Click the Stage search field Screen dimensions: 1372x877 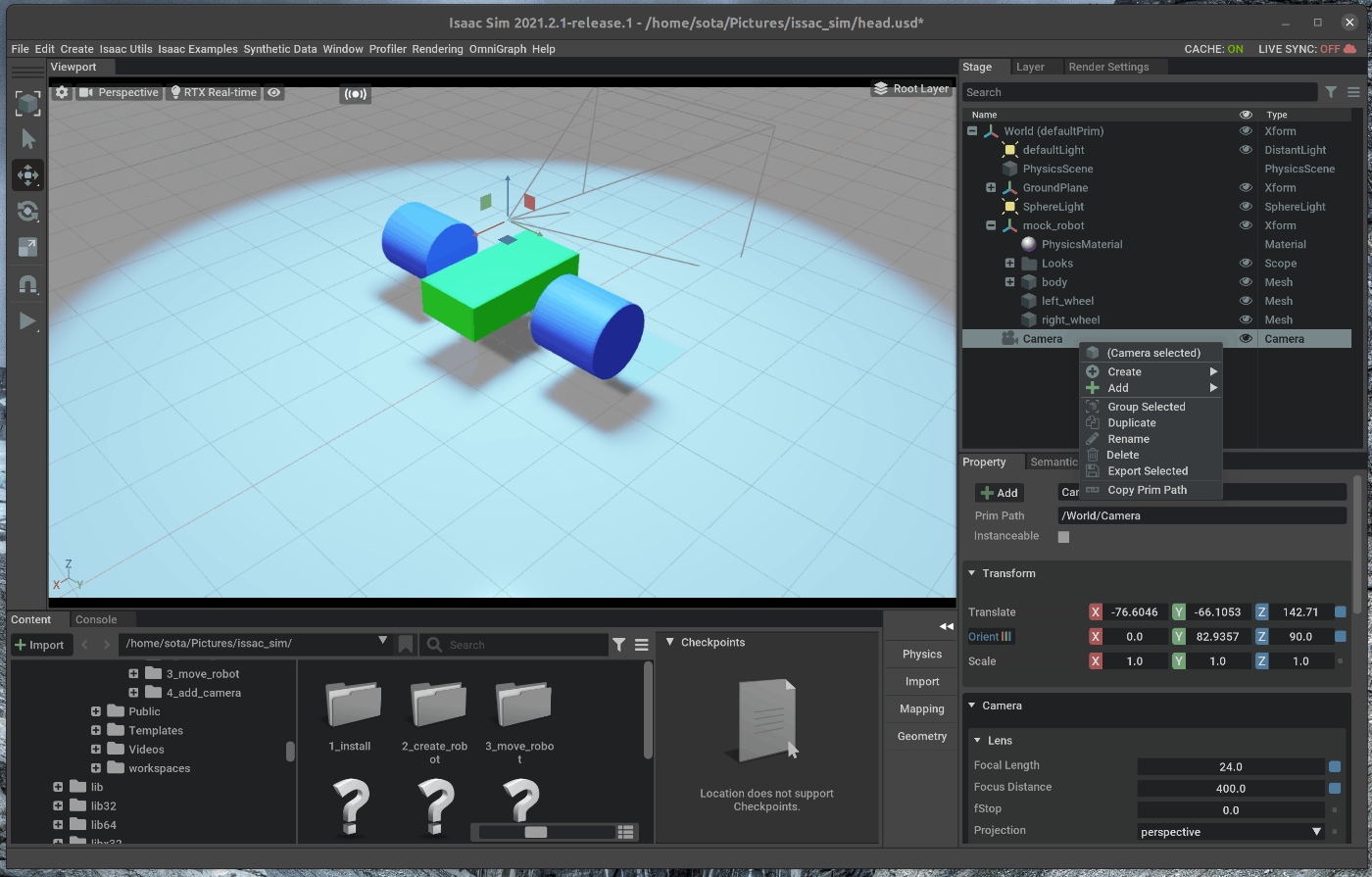point(1140,92)
